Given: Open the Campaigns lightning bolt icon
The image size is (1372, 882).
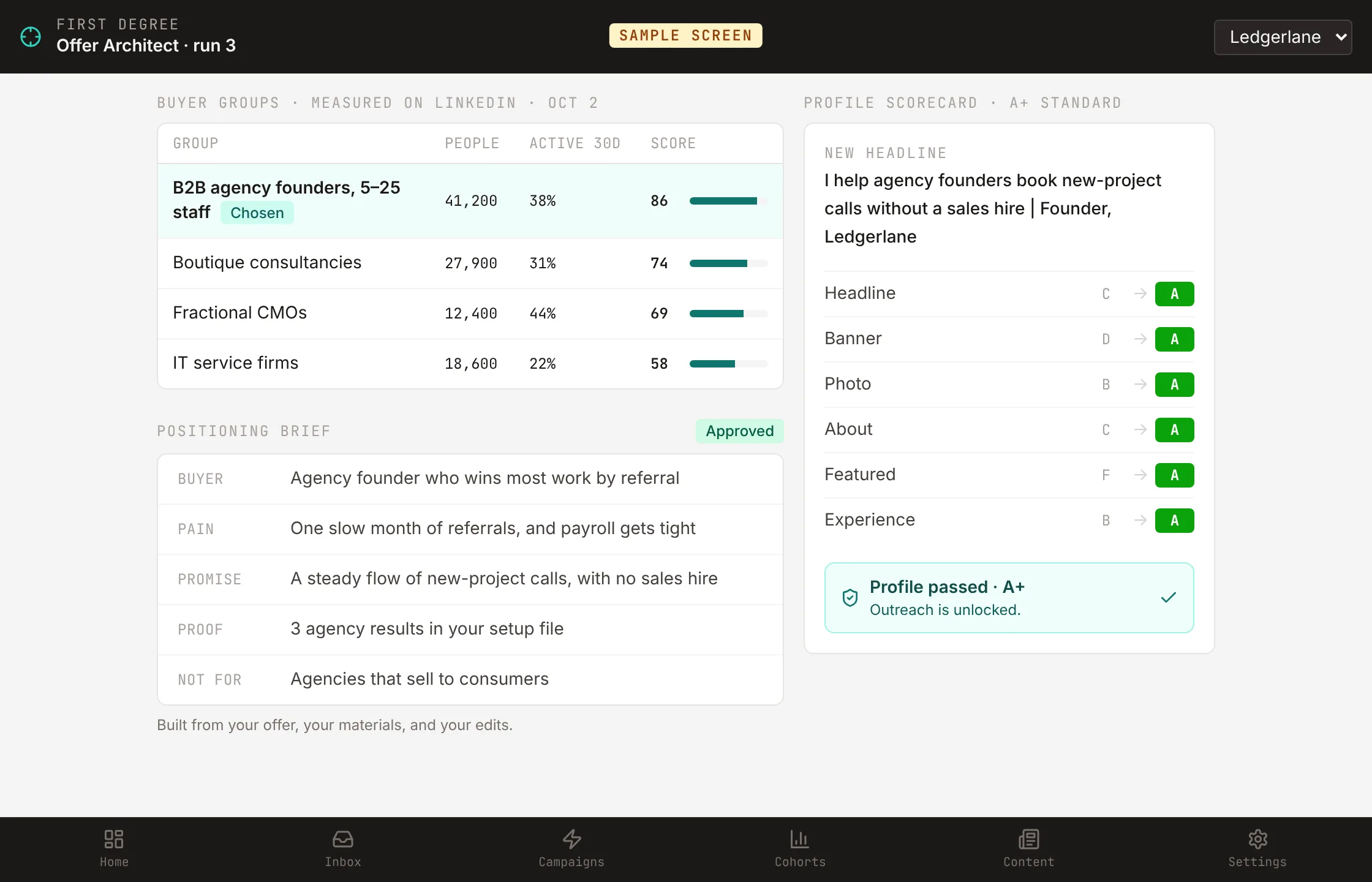Looking at the screenshot, I should pyautogui.click(x=571, y=839).
